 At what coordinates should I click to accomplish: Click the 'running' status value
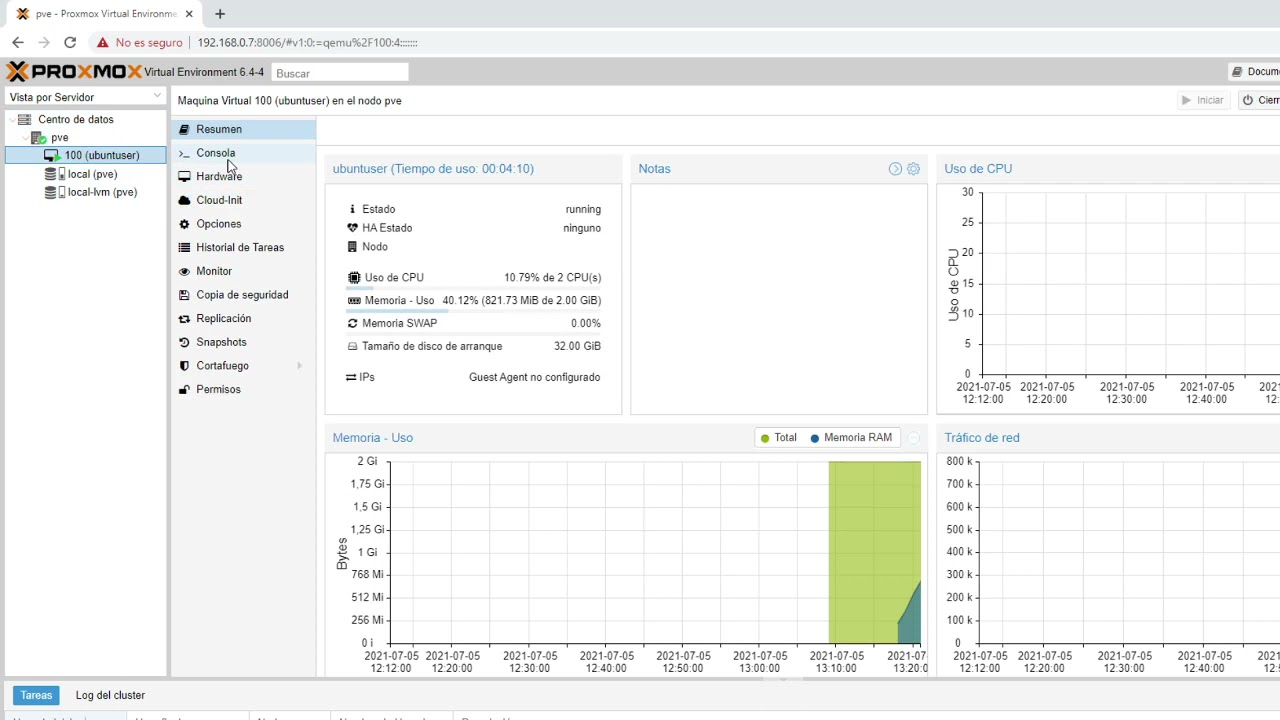tap(583, 209)
